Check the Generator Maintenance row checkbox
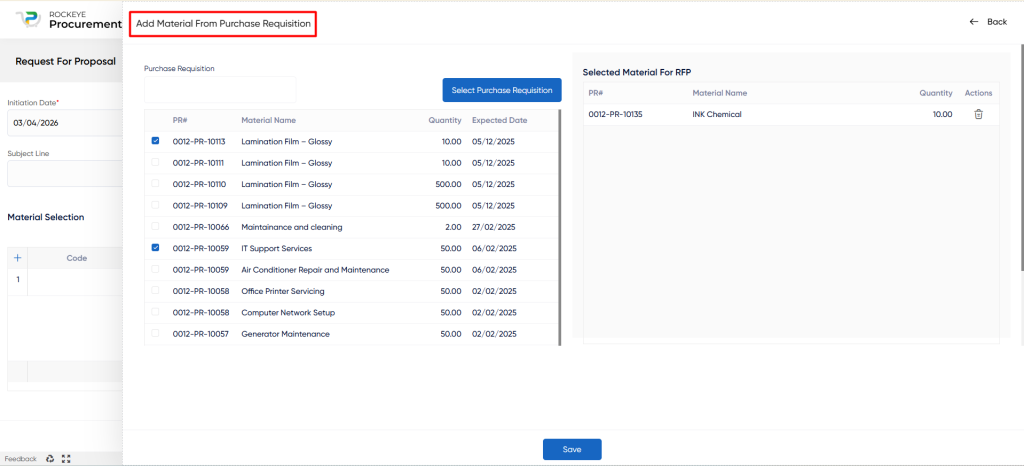 pos(155,333)
